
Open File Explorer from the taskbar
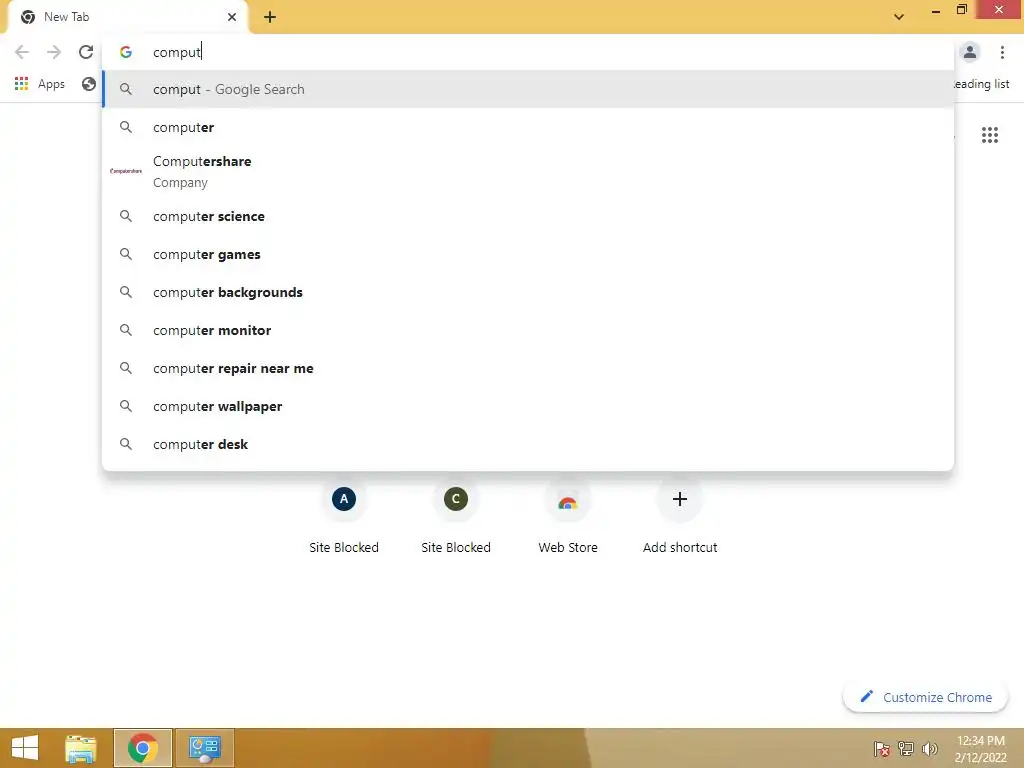[x=81, y=748]
